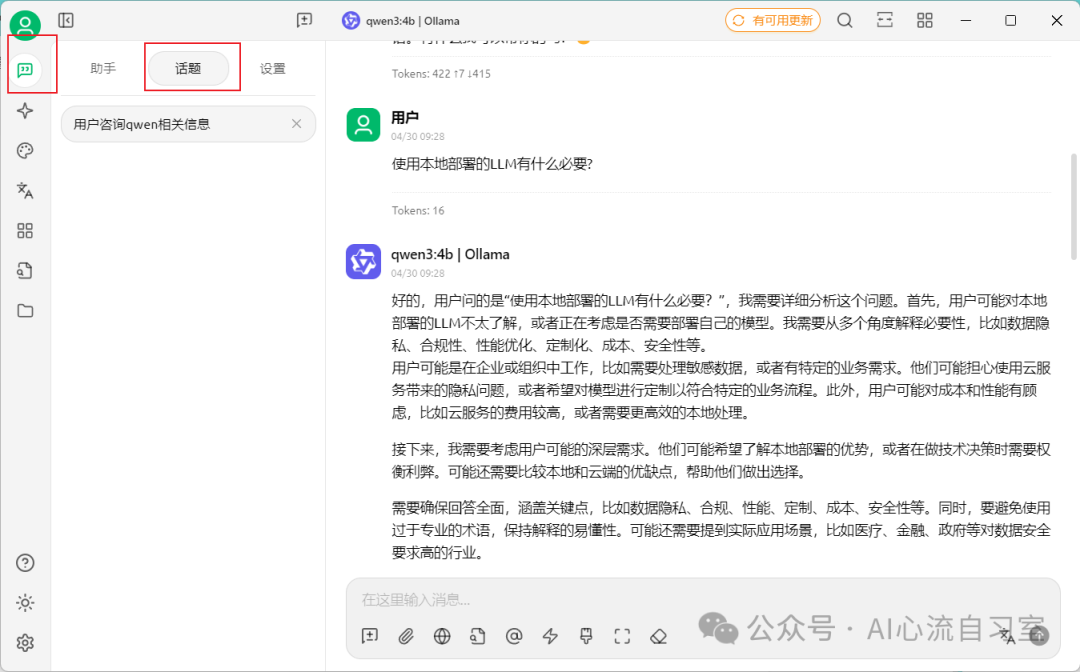This screenshot has width=1080, height=672.
Task: Open the mini apps grid in sidebar
Action: [25, 231]
